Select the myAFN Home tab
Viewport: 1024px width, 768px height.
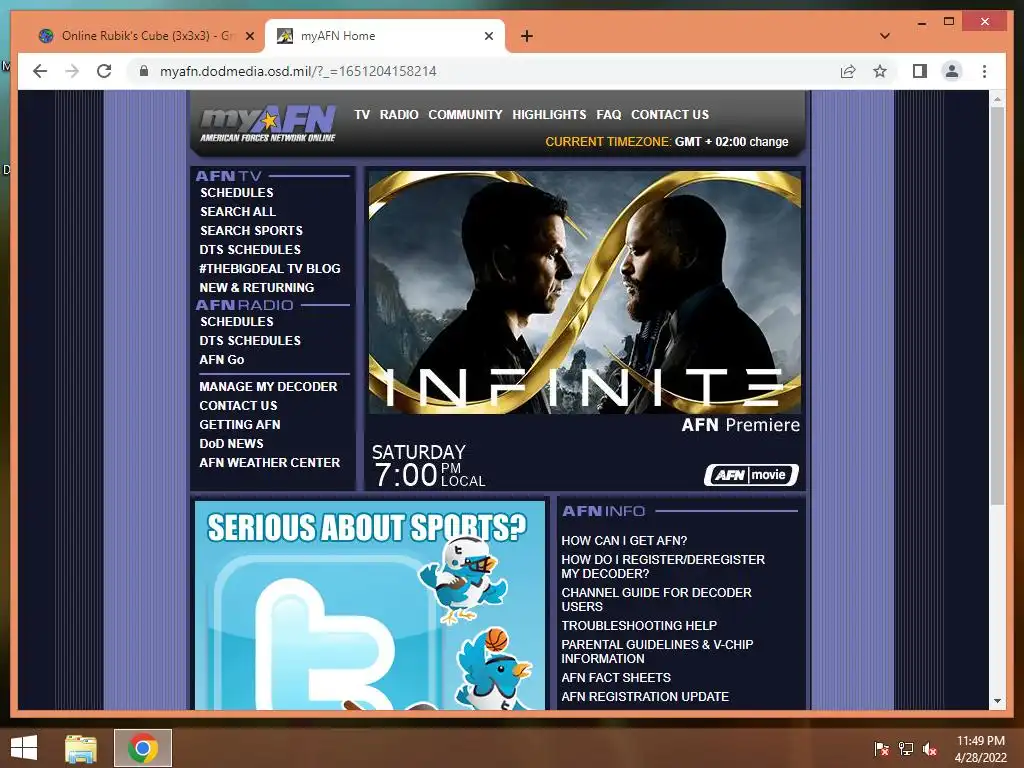tap(385, 36)
